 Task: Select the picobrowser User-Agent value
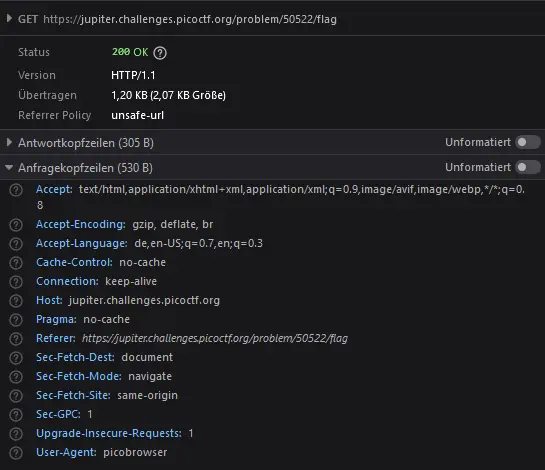coord(135,452)
